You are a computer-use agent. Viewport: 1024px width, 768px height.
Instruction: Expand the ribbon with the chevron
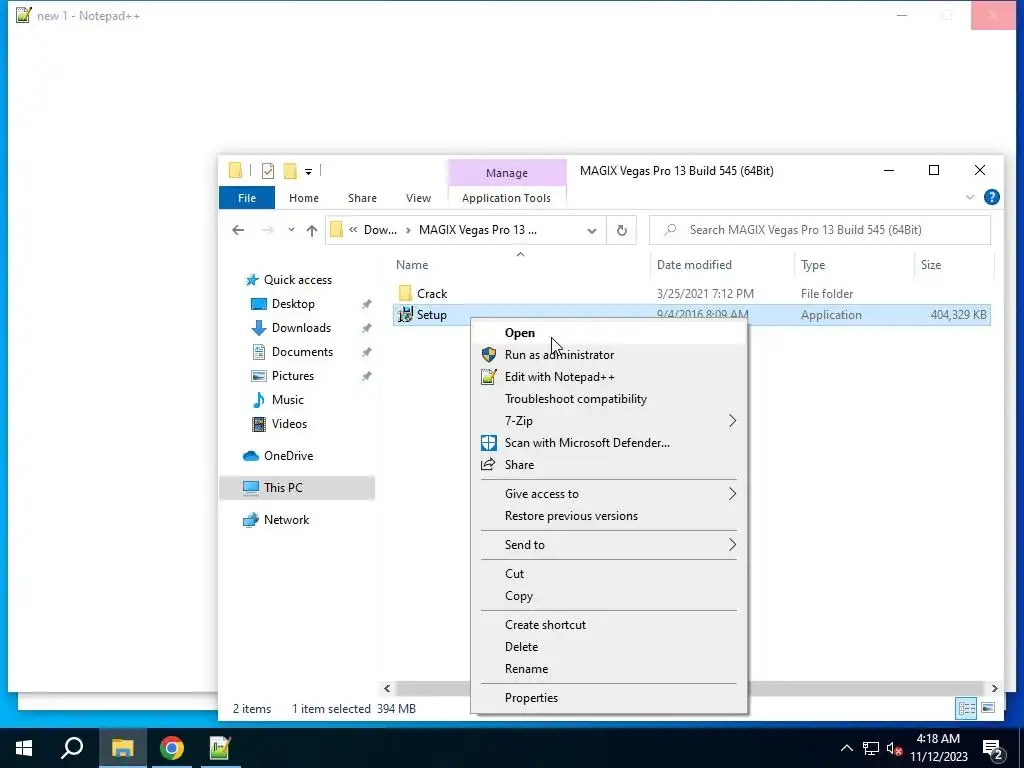coord(970,197)
